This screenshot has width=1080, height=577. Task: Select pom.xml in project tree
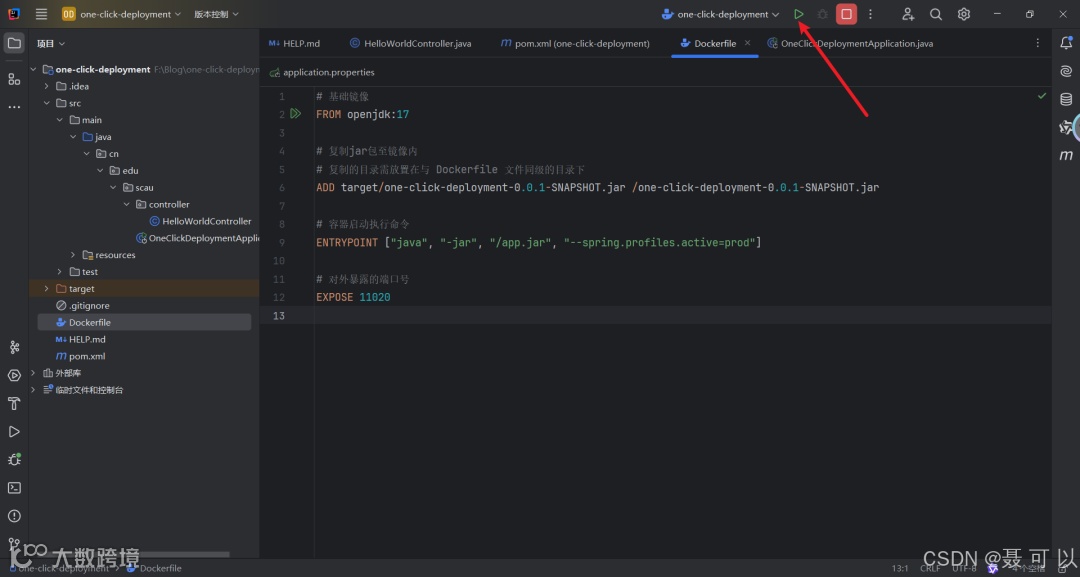pos(80,356)
